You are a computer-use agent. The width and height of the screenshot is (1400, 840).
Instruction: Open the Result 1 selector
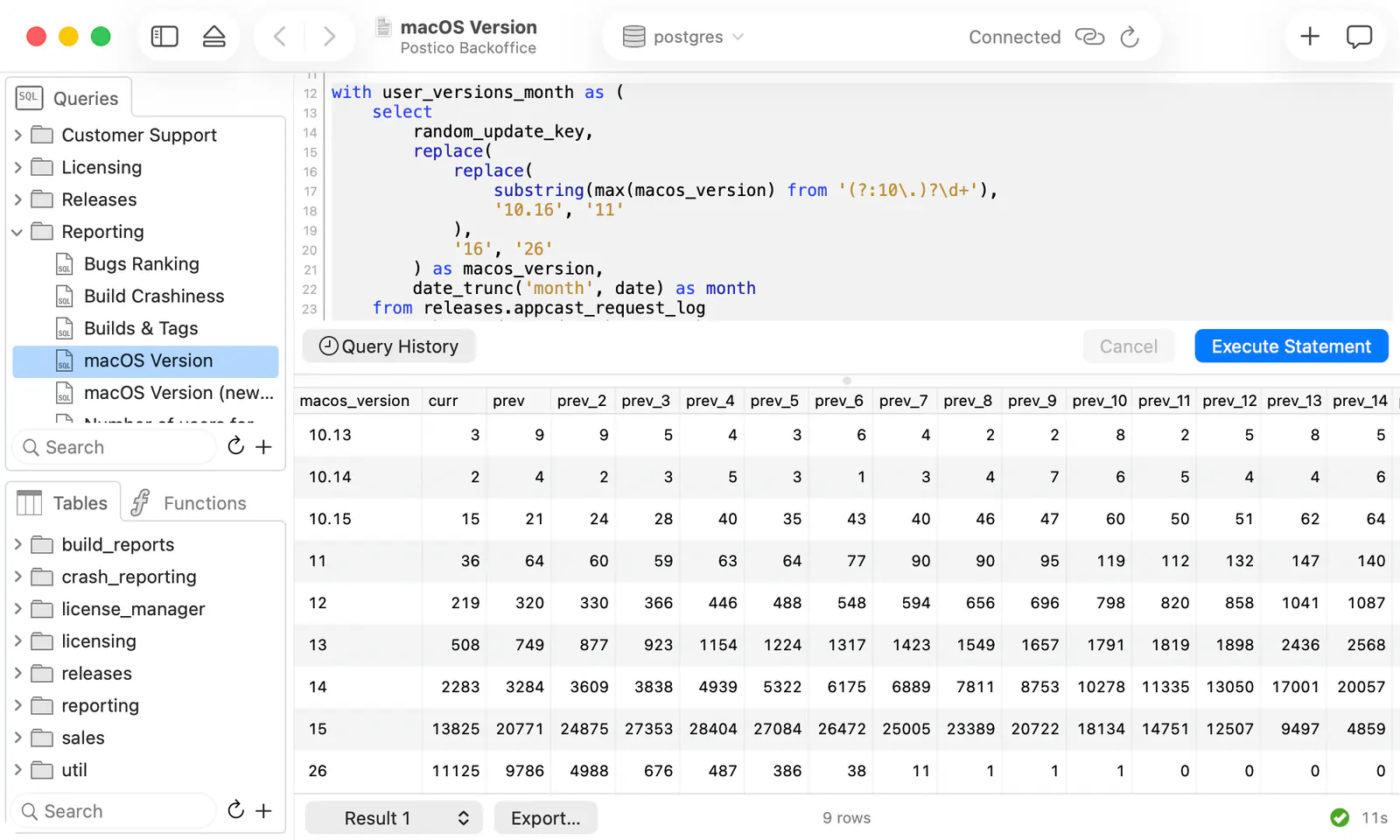pyautogui.click(x=394, y=818)
